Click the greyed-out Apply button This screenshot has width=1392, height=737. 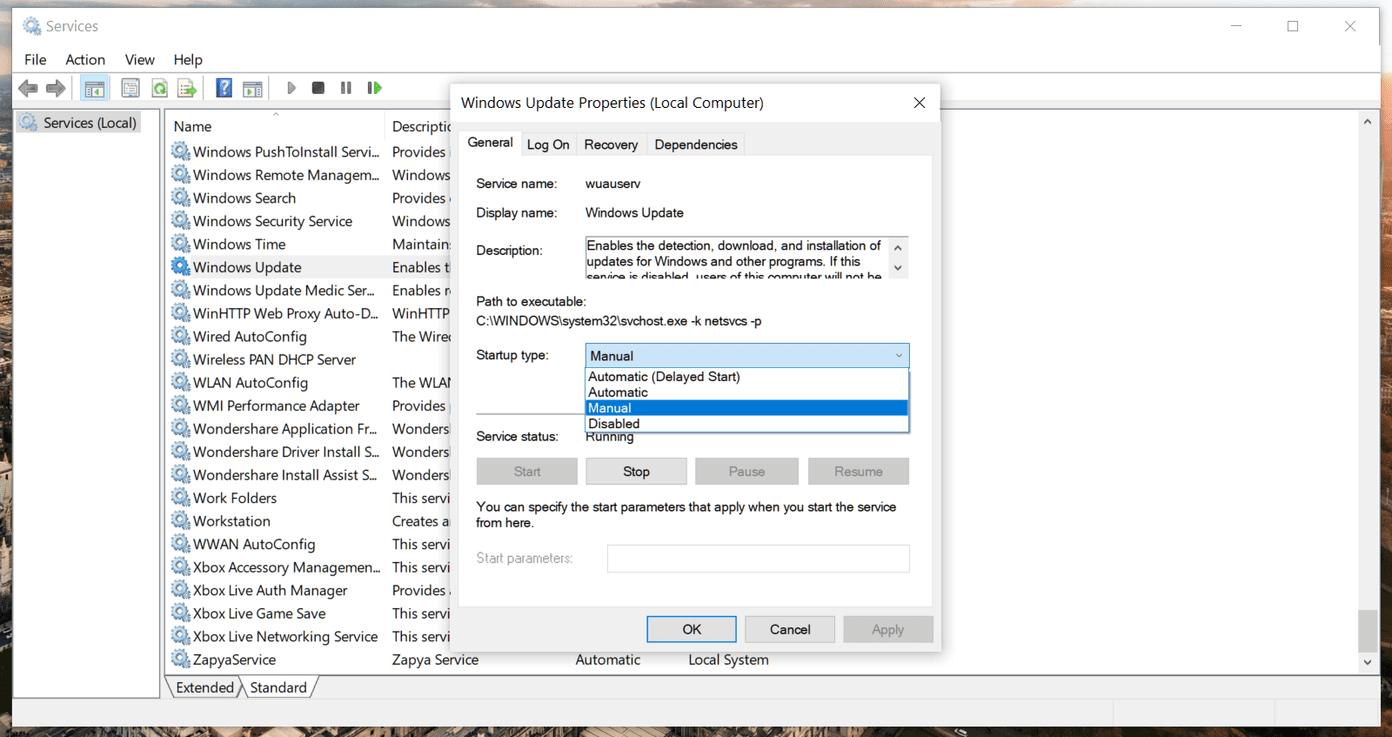888,629
